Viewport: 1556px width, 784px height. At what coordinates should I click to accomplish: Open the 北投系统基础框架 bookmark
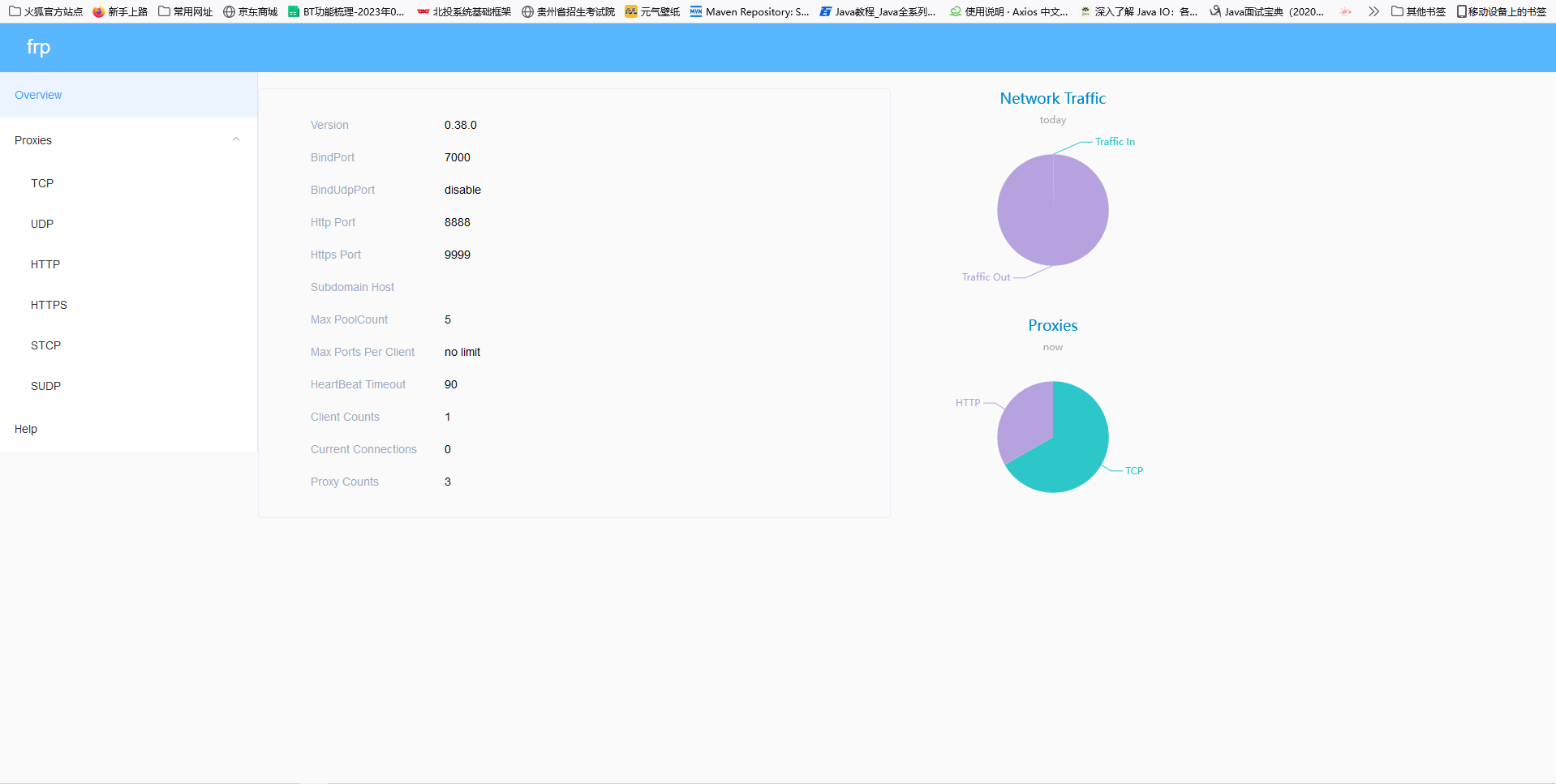463,11
